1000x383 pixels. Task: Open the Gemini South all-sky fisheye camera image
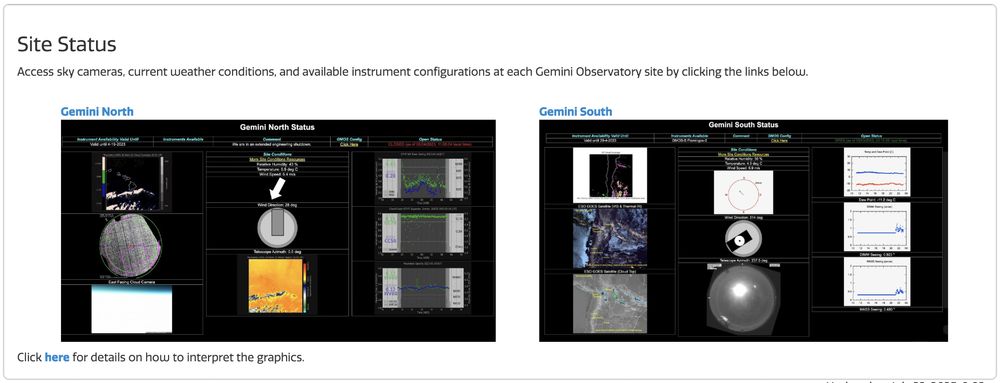pyautogui.click(x=743, y=300)
